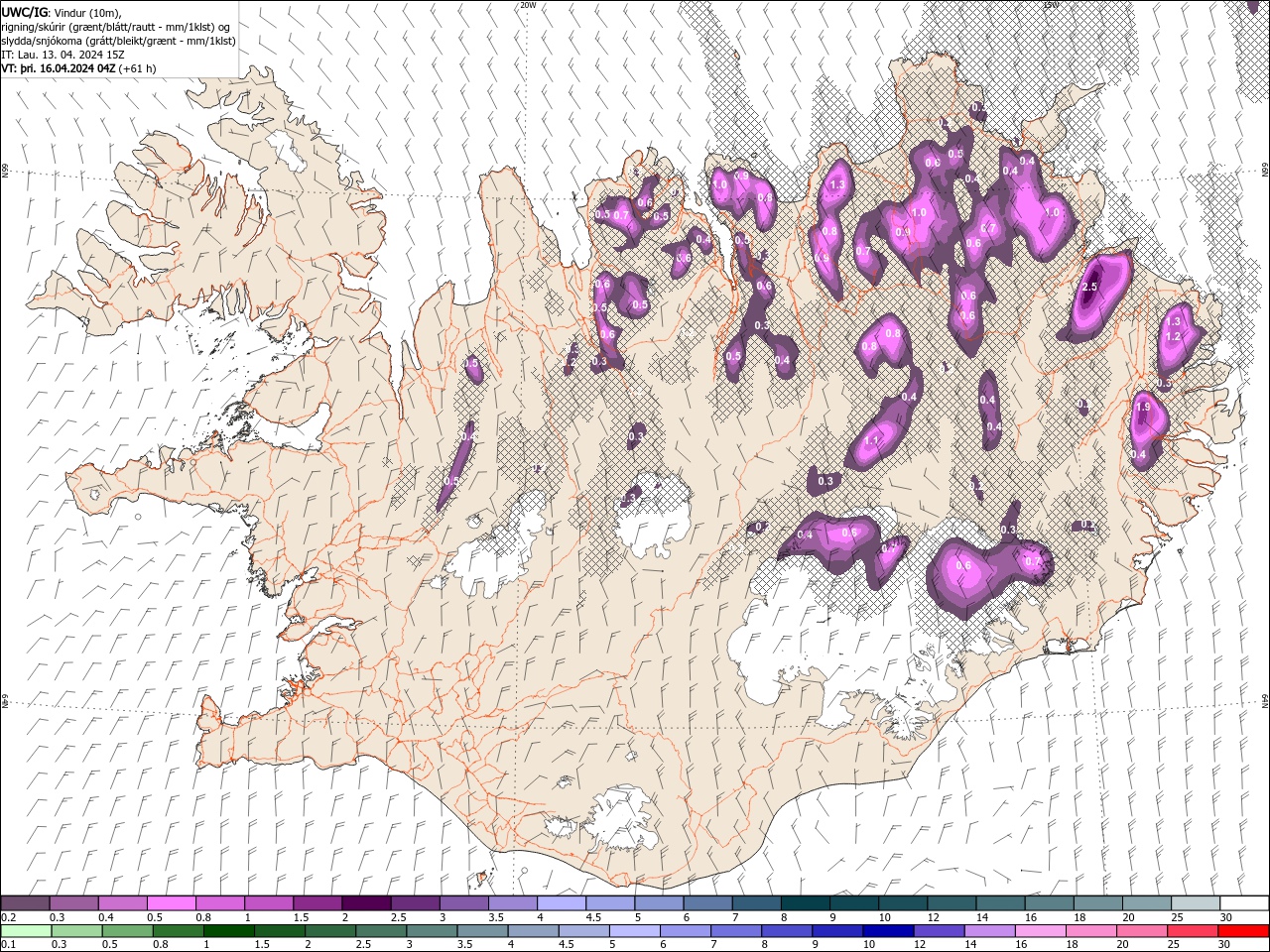
Task: Click the 0.2 label in the top legend row
Action: click(x=9, y=917)
